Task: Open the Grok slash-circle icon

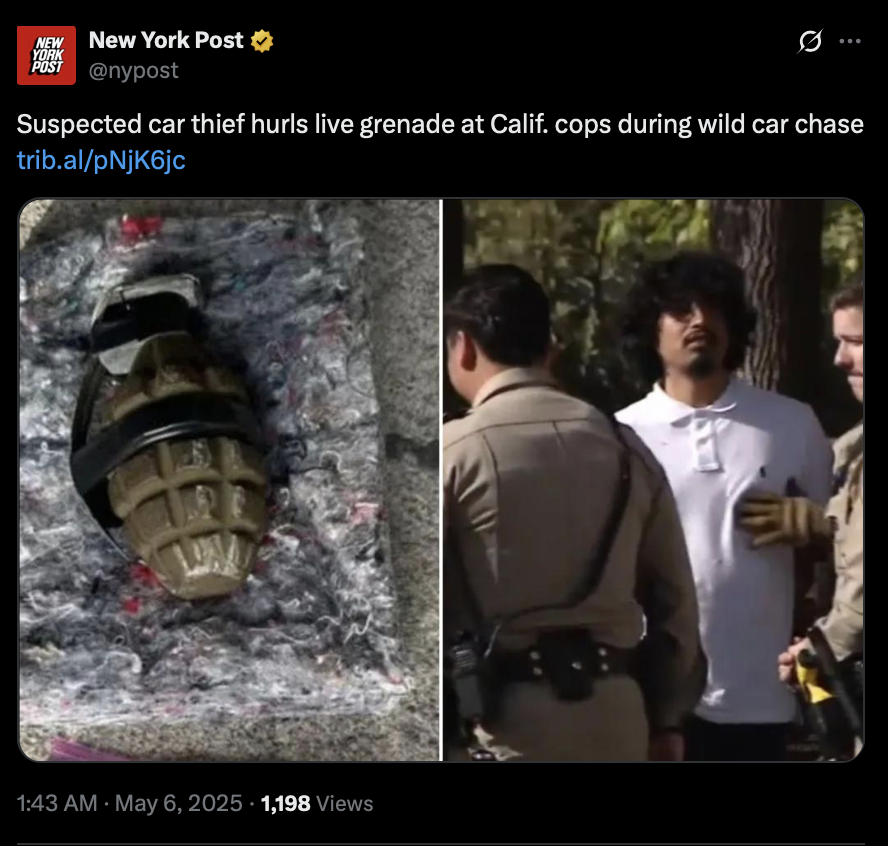Action: coord(810,41)
